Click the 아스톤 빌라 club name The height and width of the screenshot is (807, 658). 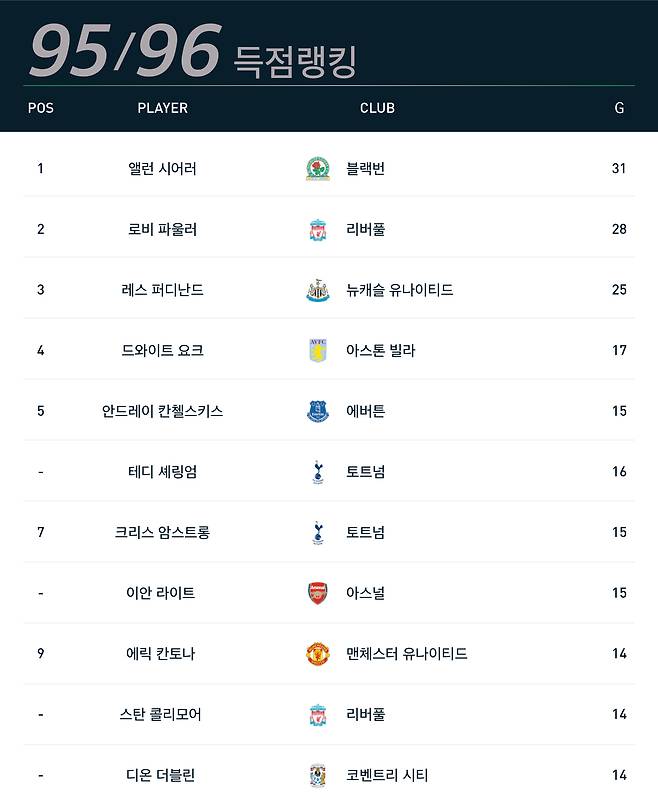point(380,351)
